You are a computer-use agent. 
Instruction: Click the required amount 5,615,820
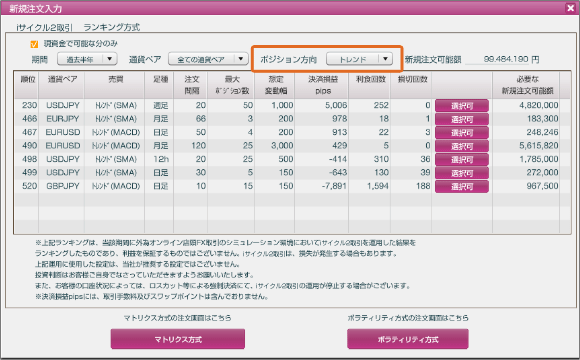[539, 146]
